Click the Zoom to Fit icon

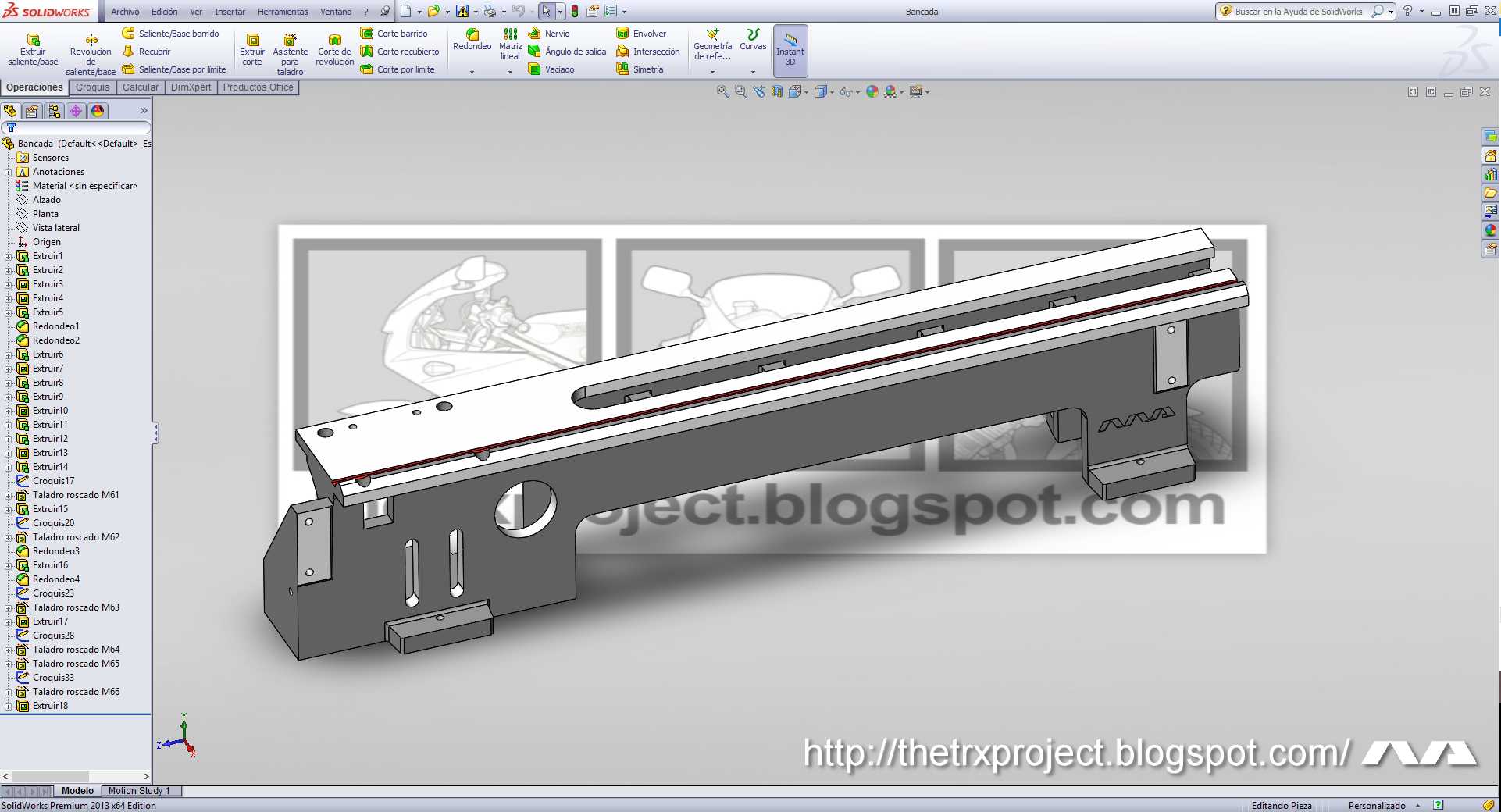[x=723, y=92]
